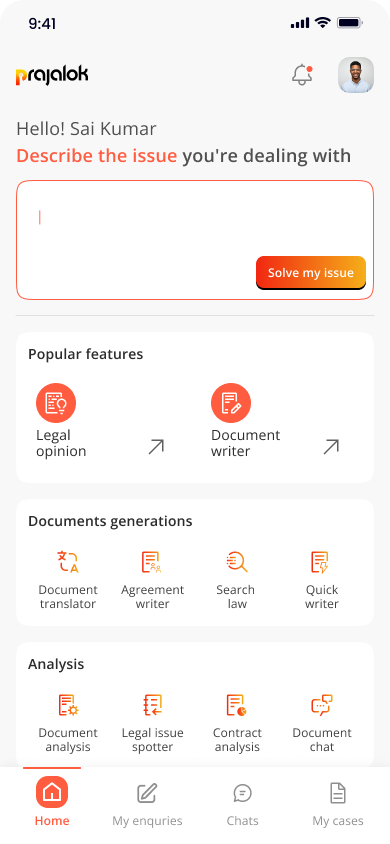
Task: Open the notifications bell
Action: pyautogui.click(x=302, y=75)
